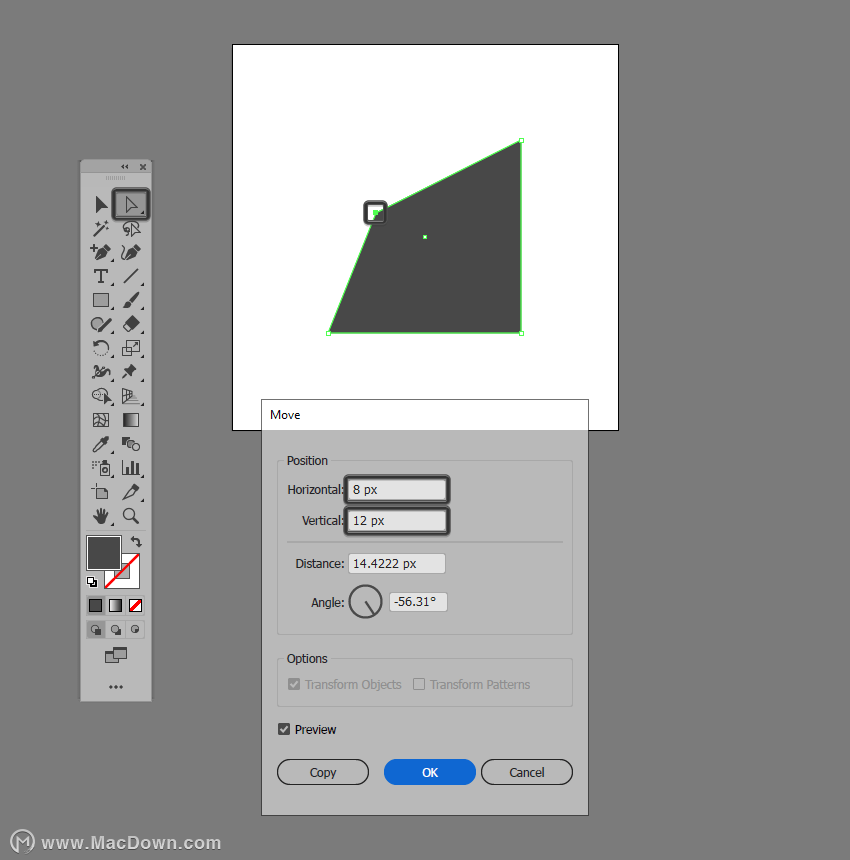
Task: Click the Swap Fill and Stroke arrow
Action: (136, 542)
